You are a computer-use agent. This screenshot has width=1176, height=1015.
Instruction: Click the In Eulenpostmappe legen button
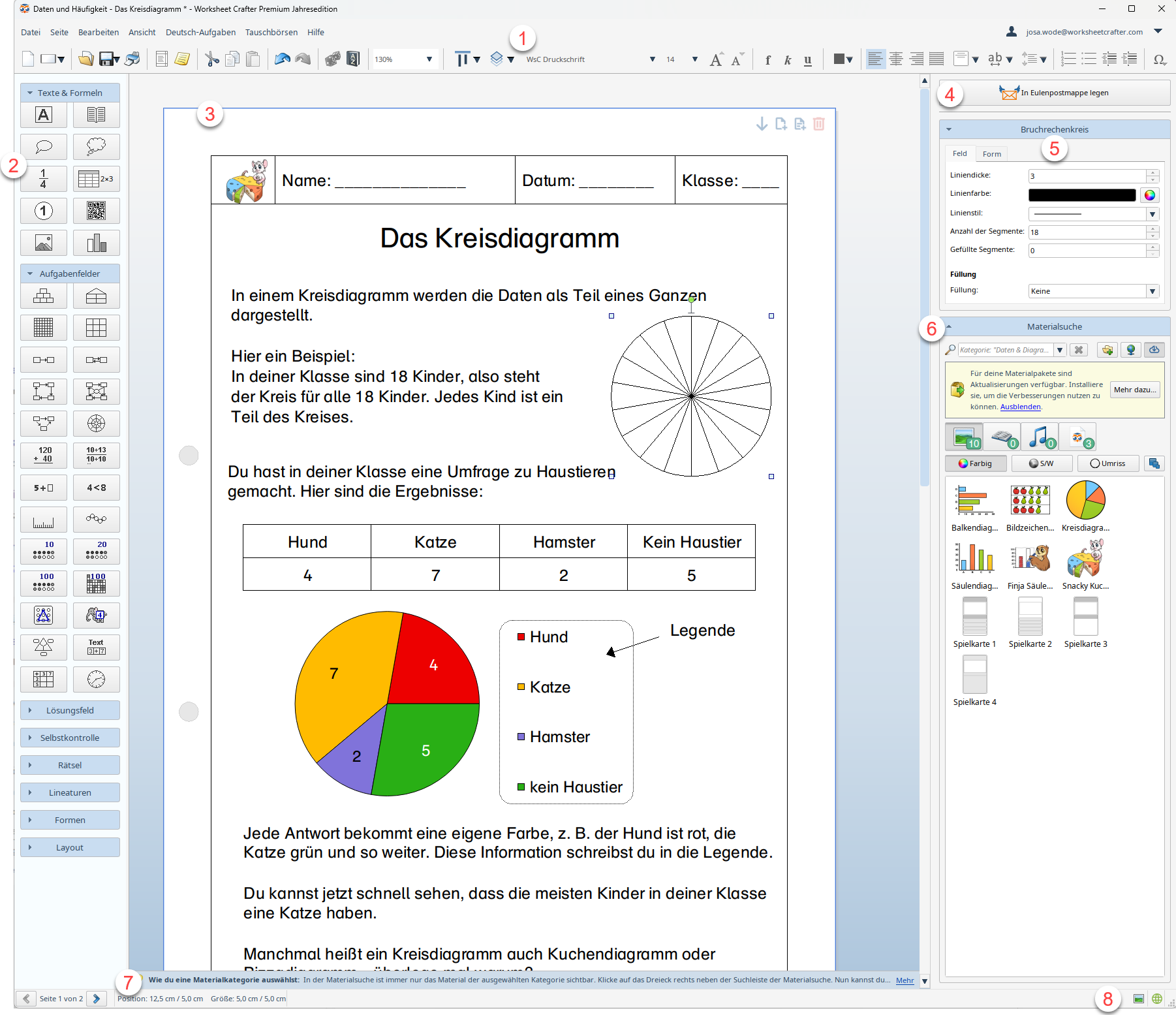pyautogui.click(x=1054, y=93)
